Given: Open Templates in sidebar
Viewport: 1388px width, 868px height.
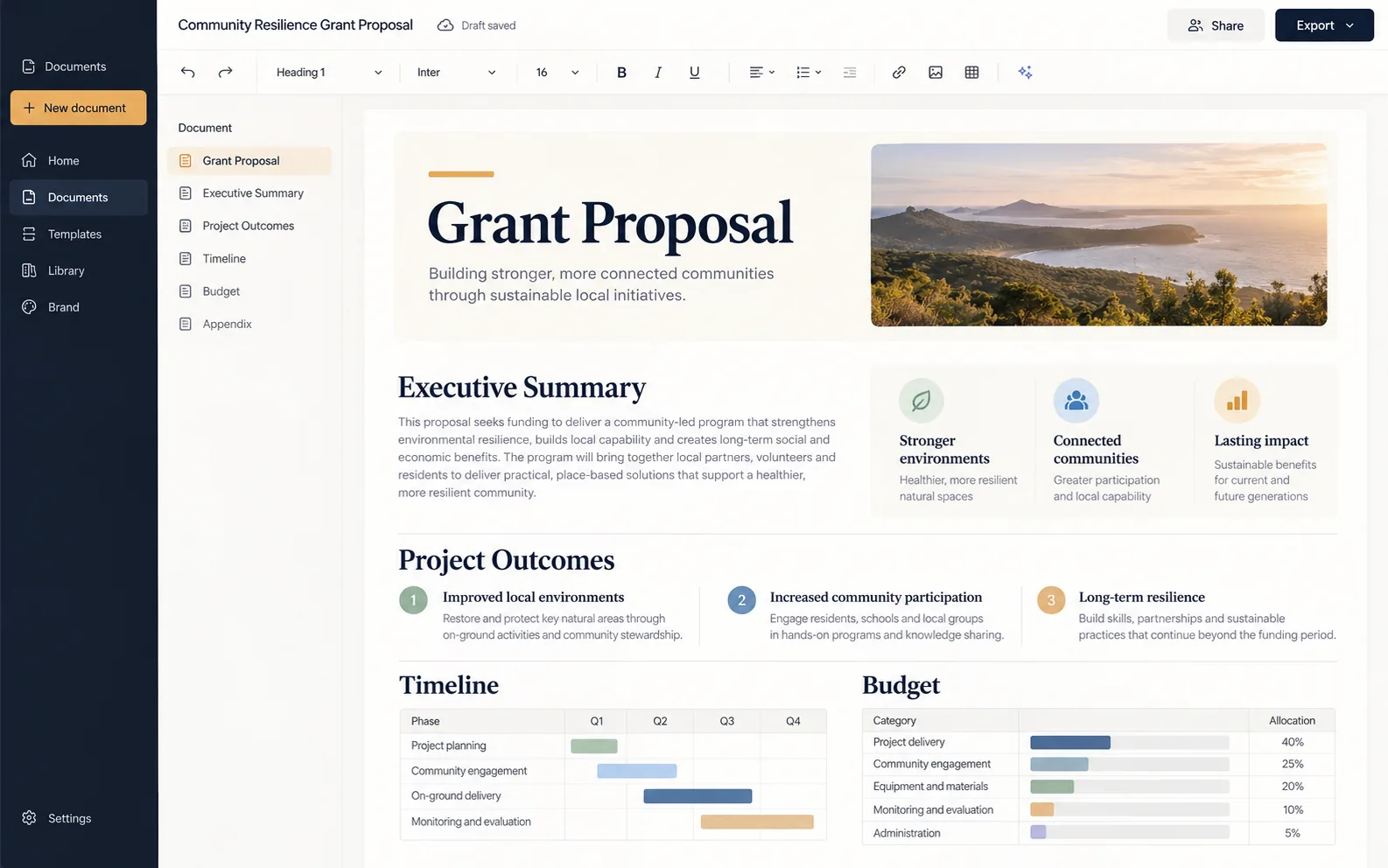Looking at the screenshot, I should pyautogui.click(x=78, y=234).
